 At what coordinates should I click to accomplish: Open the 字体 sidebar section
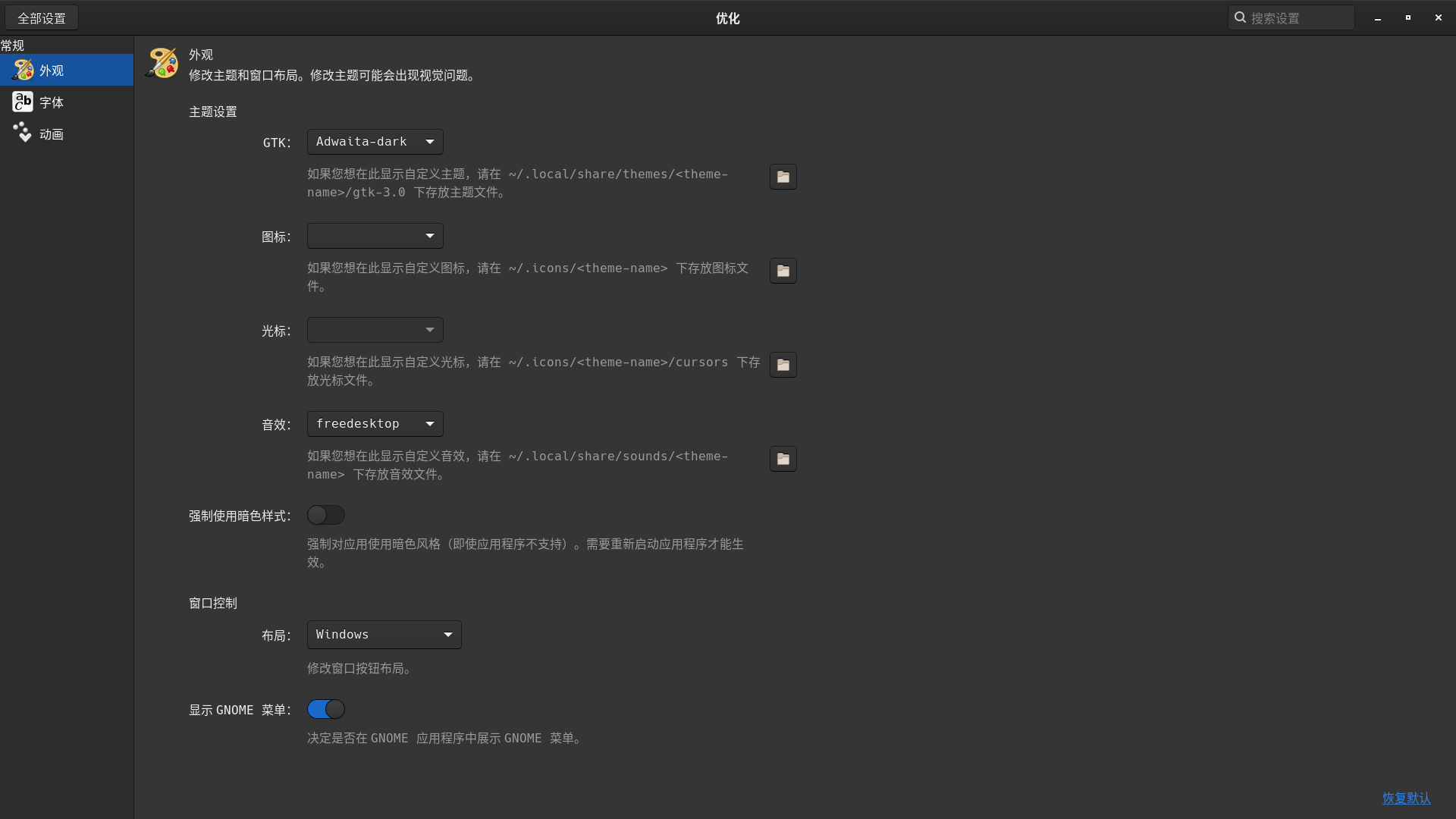point(67,102)
